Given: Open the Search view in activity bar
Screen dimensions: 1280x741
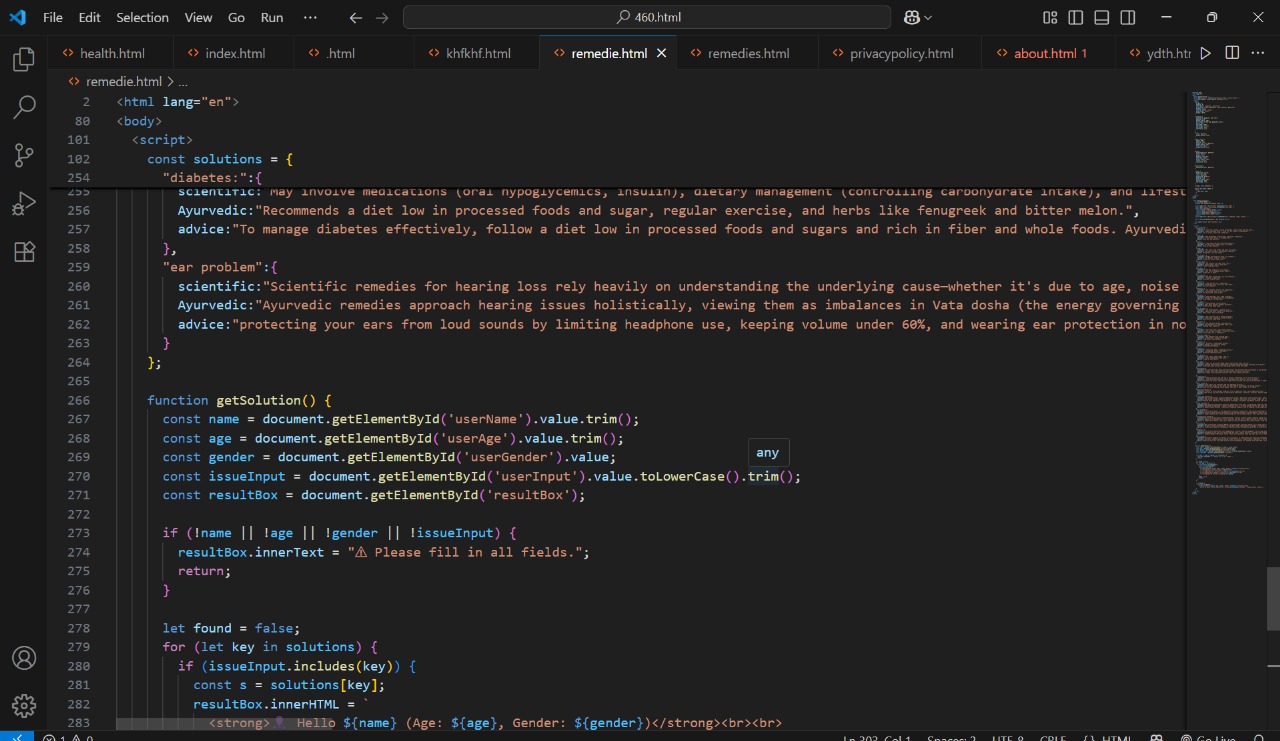Looking at the screenshot, I should [x=24, y=107].
